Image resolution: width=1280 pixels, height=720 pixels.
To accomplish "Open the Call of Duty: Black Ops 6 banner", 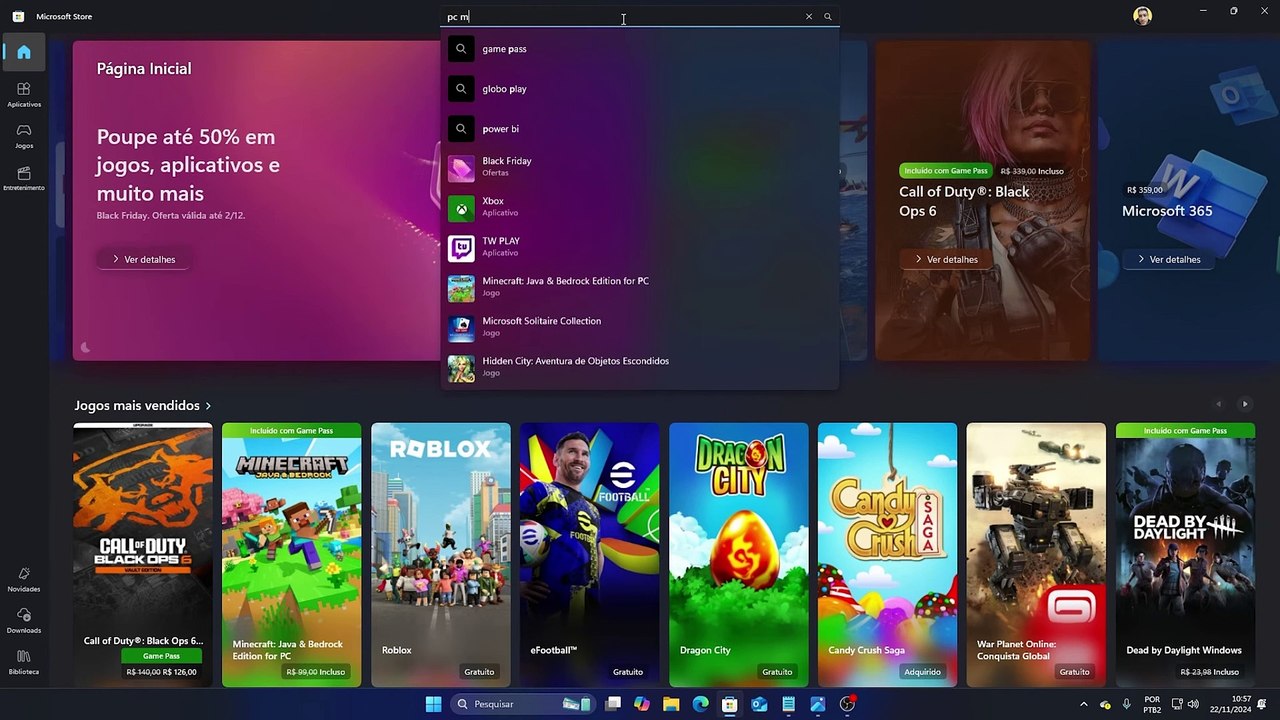I will pos(983,200).
